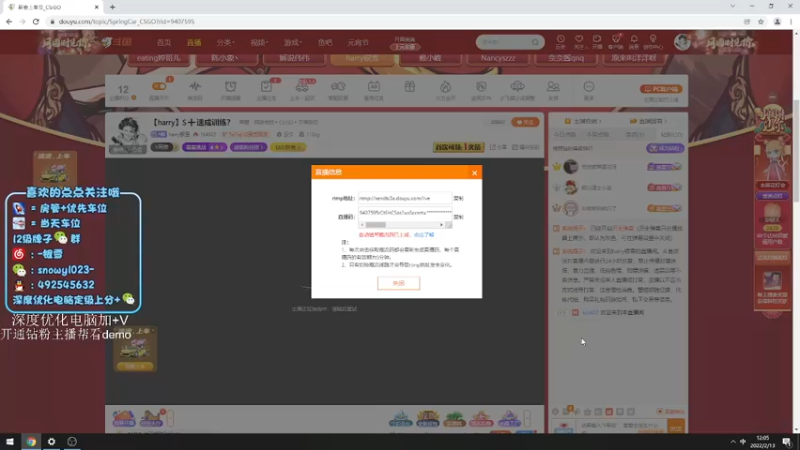This screenshot has width=800, height=450.
Task: Open the 'more' ellipsis icon in streamer toolbar
Action: coord(589,87)
